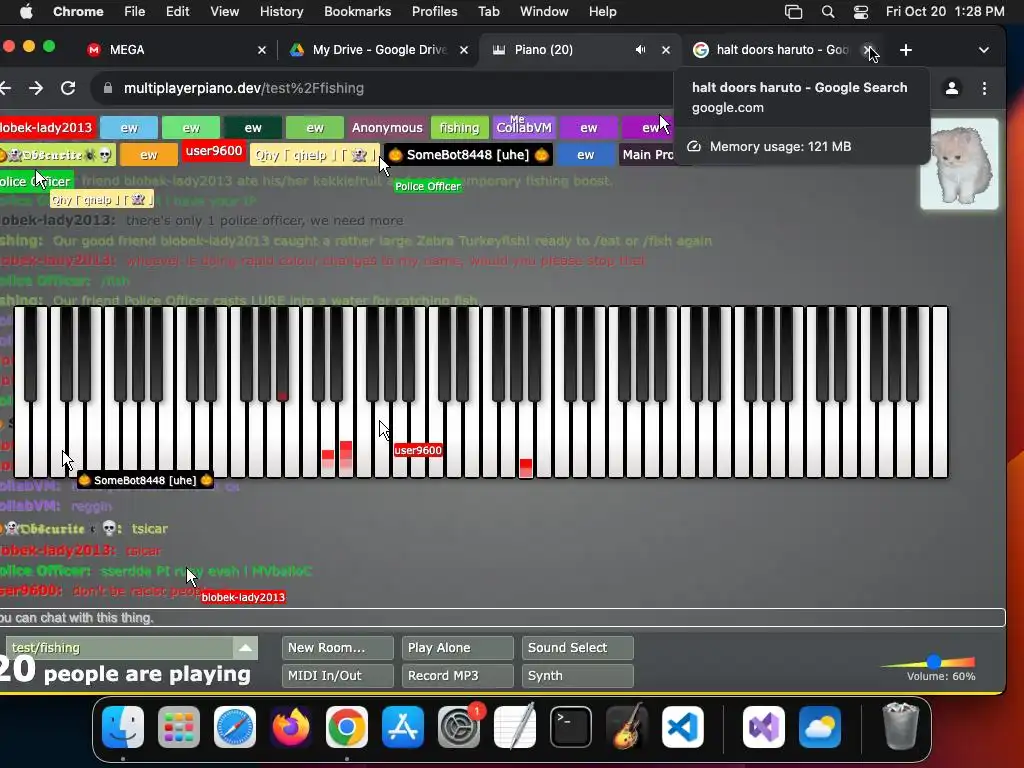Open the History menu
This screenshot has height=768, width=1024.
point(281,12)
